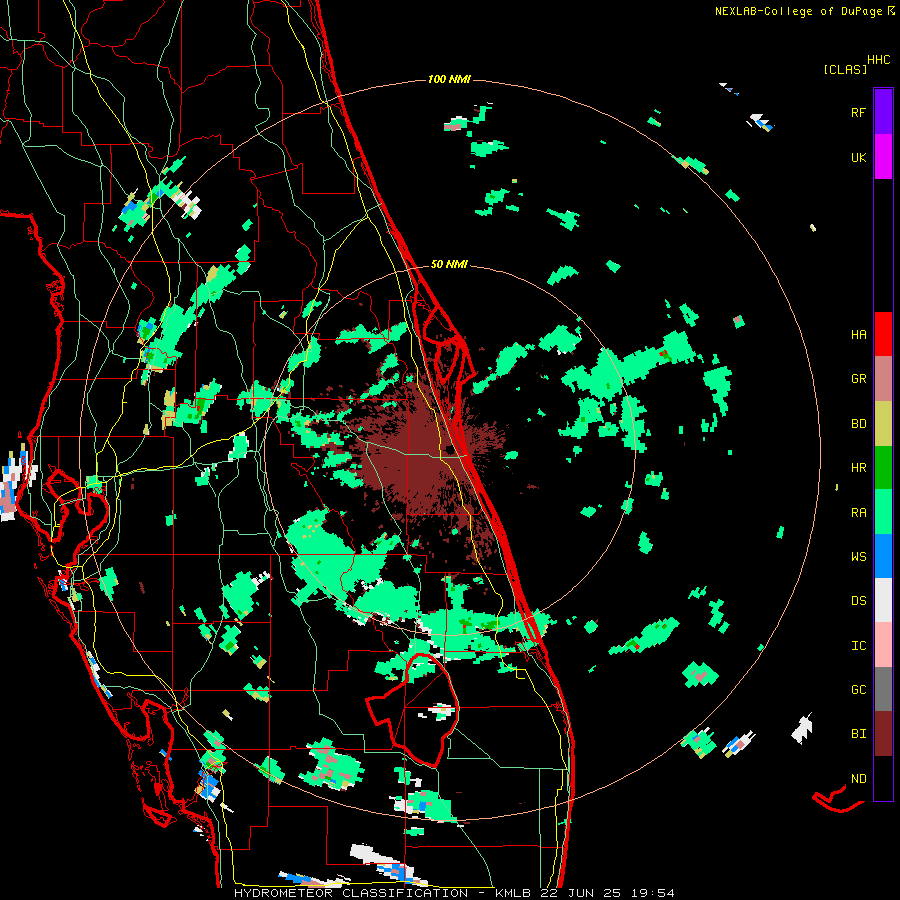Image resolution: width=900 pixels, height=900 pixels.
Task: Click the 'HHC' product label
Action: (x=878, y=60)
